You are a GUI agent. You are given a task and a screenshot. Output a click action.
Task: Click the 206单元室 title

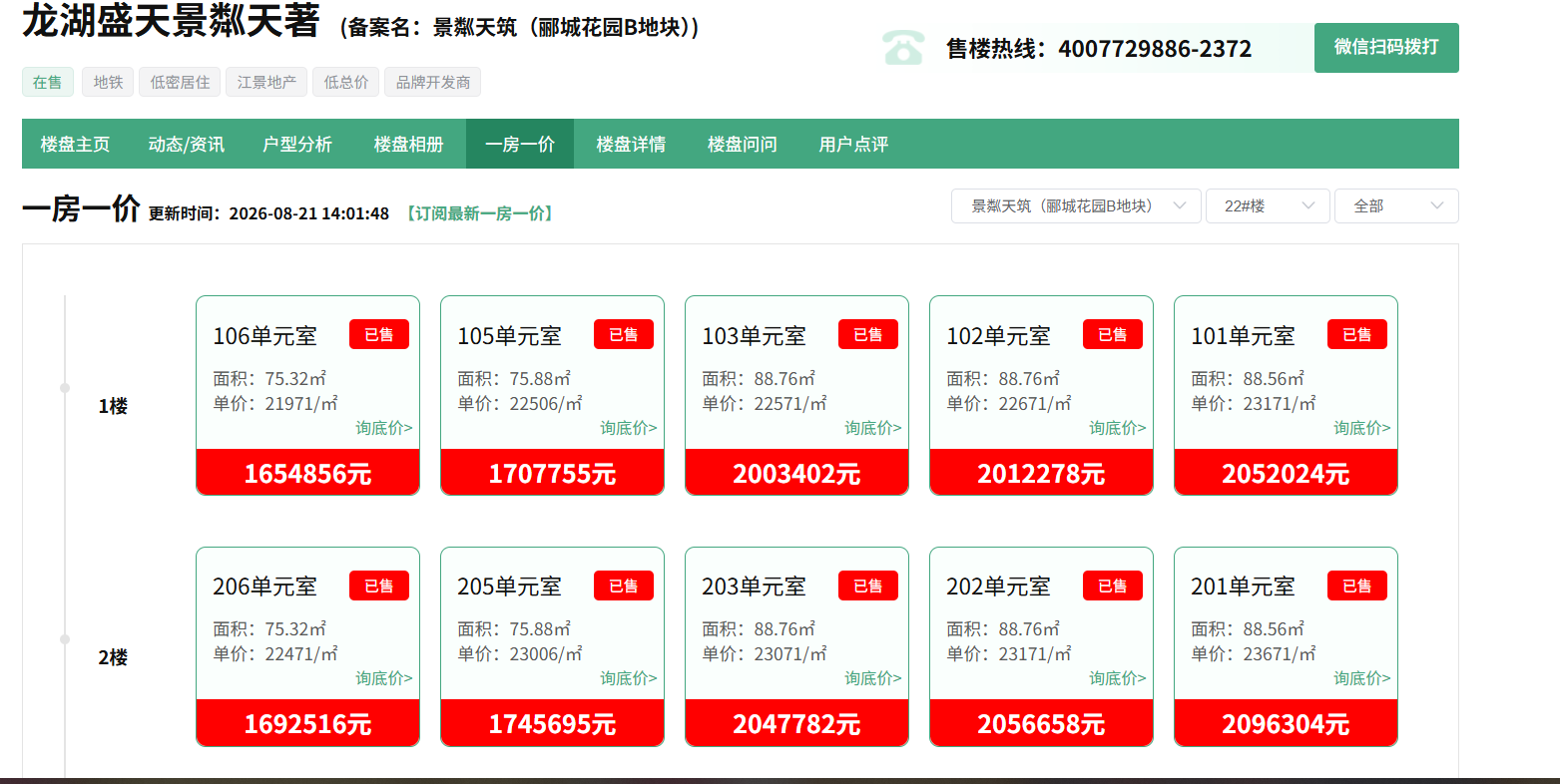tap(264, 587)
